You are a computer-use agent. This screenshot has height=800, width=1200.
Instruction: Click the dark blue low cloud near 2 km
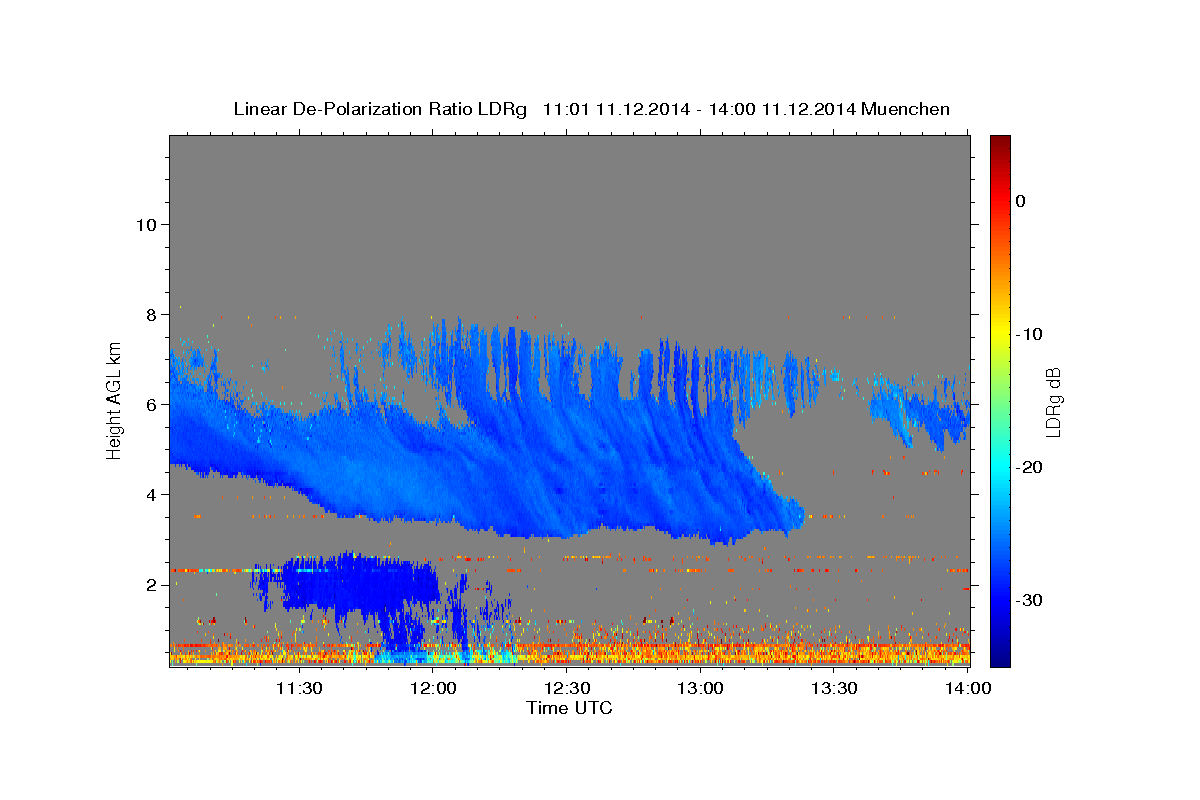(360, 583)
